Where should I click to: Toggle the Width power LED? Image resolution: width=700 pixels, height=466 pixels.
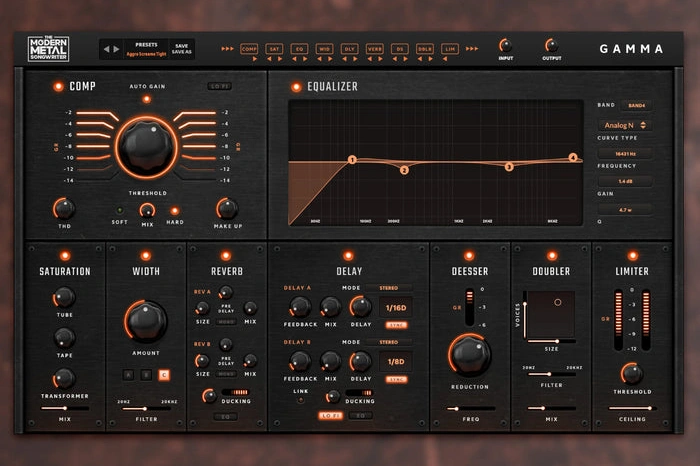[146, 256]
